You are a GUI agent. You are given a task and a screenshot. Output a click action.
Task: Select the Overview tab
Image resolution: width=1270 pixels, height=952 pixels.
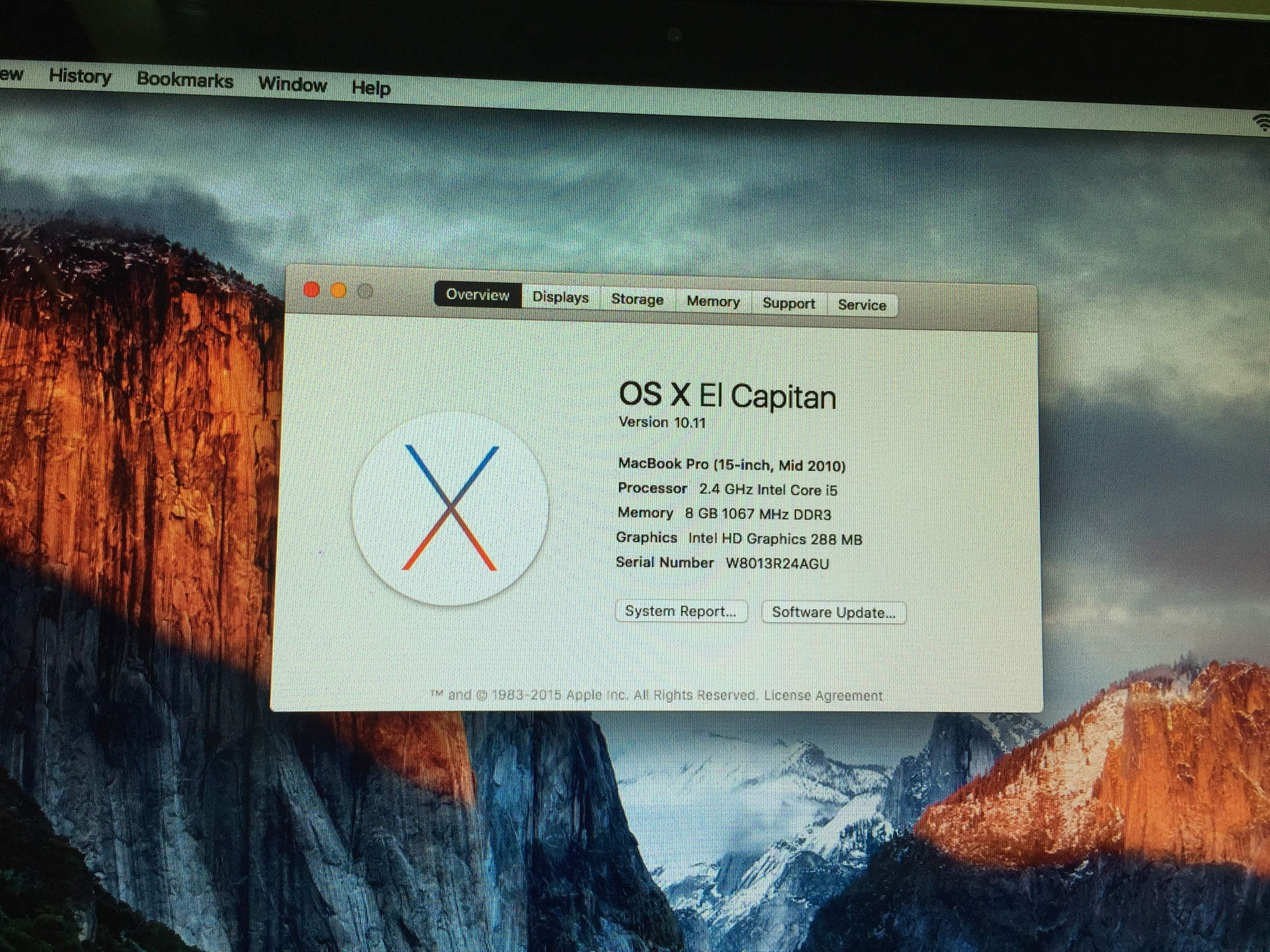(x=477, y=294)
